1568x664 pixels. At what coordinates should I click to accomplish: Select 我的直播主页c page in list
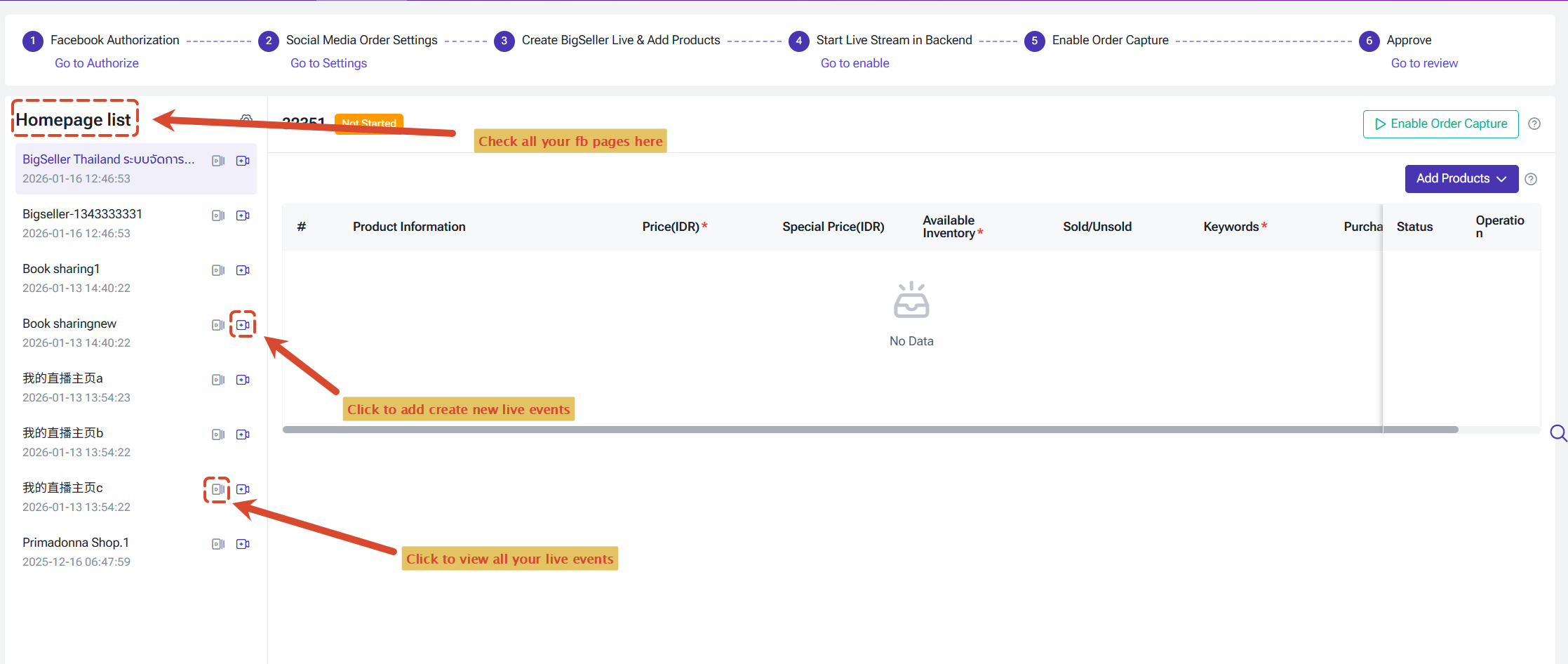click(136, 497)
